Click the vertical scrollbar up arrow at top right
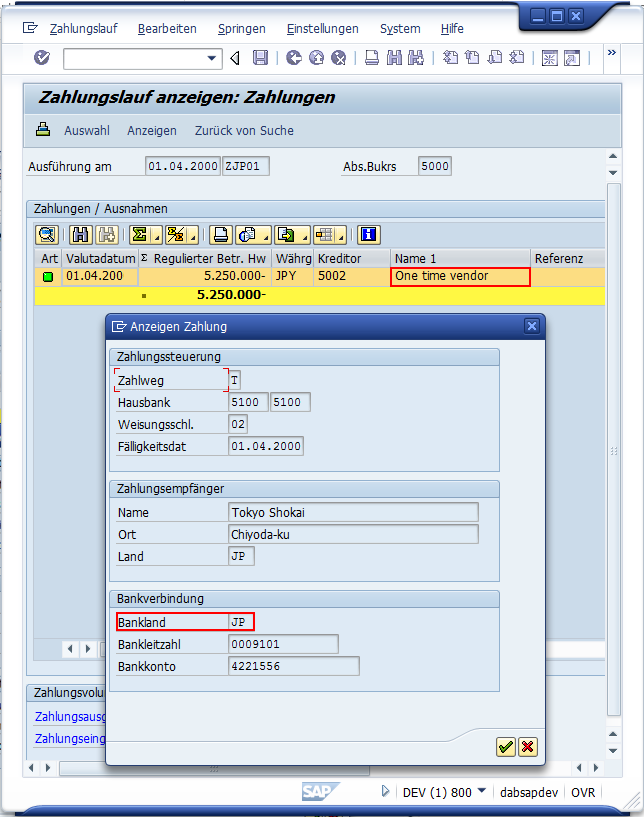The image size is (644, 817). coord(613,156)
